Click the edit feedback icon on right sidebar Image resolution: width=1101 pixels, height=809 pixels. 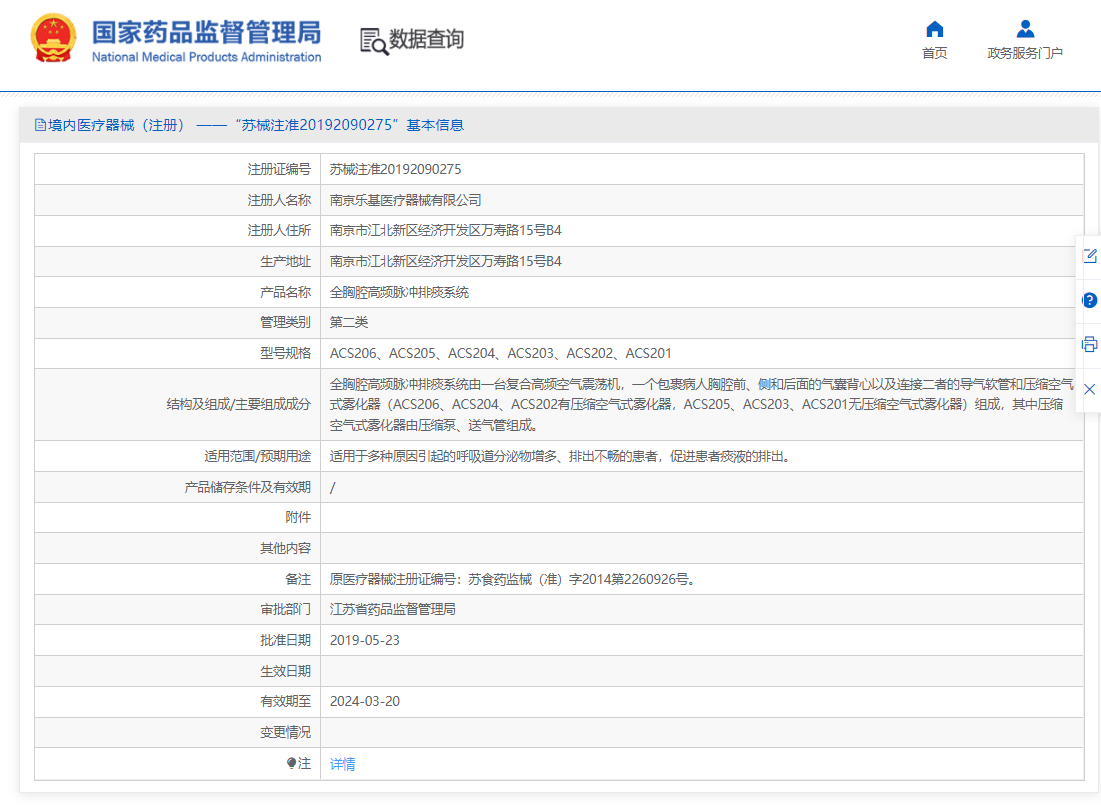pyautogui.click(x=1090, y=256)
